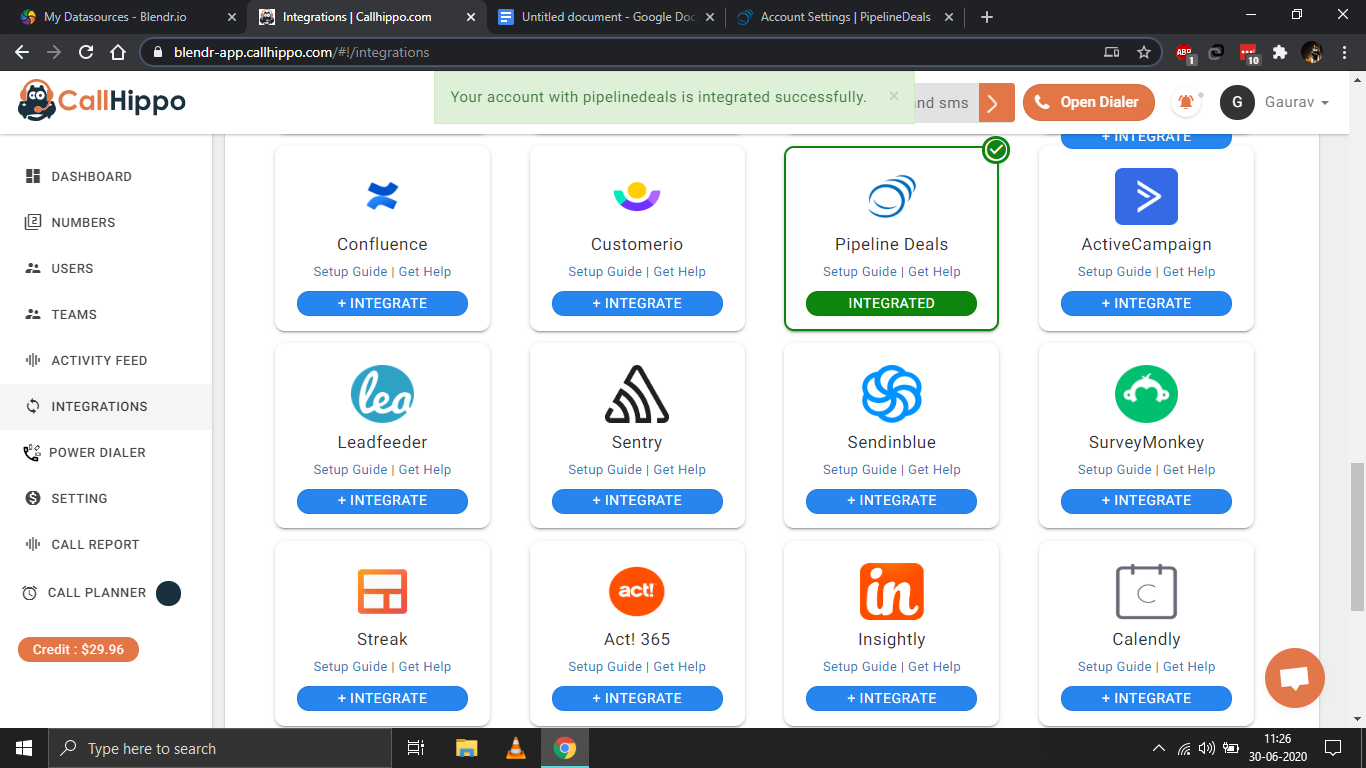Open Setup Guide for Calendly
The width and height of the screenshot is (1366, 768).
click(x=1114, y=667)
